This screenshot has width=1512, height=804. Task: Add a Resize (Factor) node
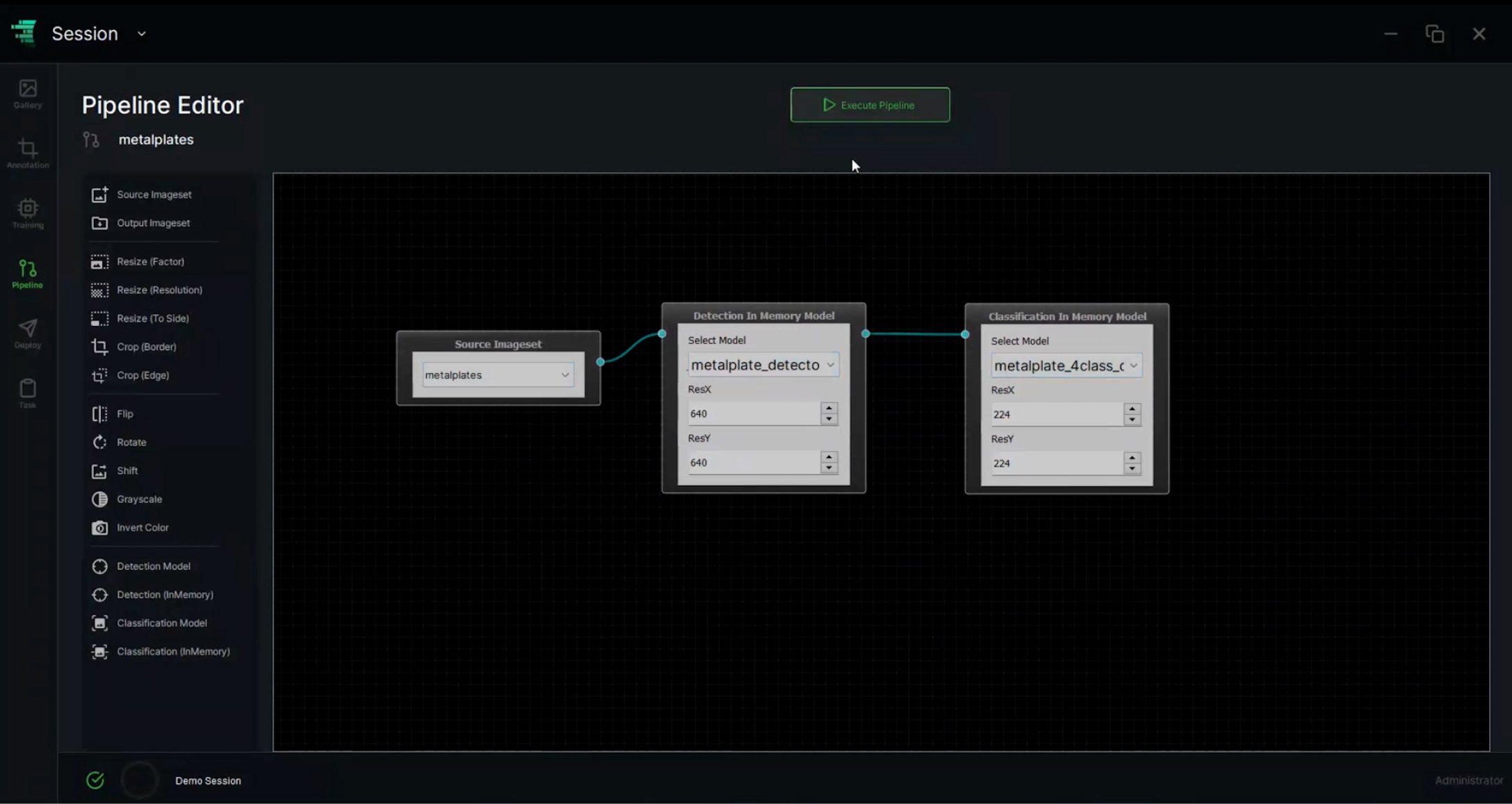click(138, 261)
